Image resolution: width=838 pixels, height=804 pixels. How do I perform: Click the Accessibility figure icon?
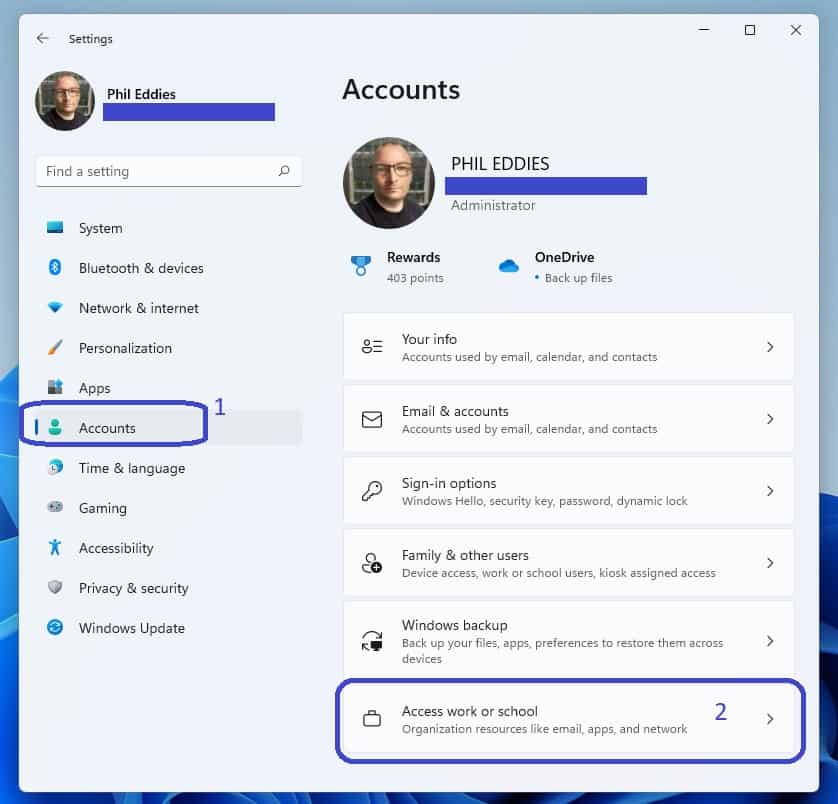click(55, 547)
